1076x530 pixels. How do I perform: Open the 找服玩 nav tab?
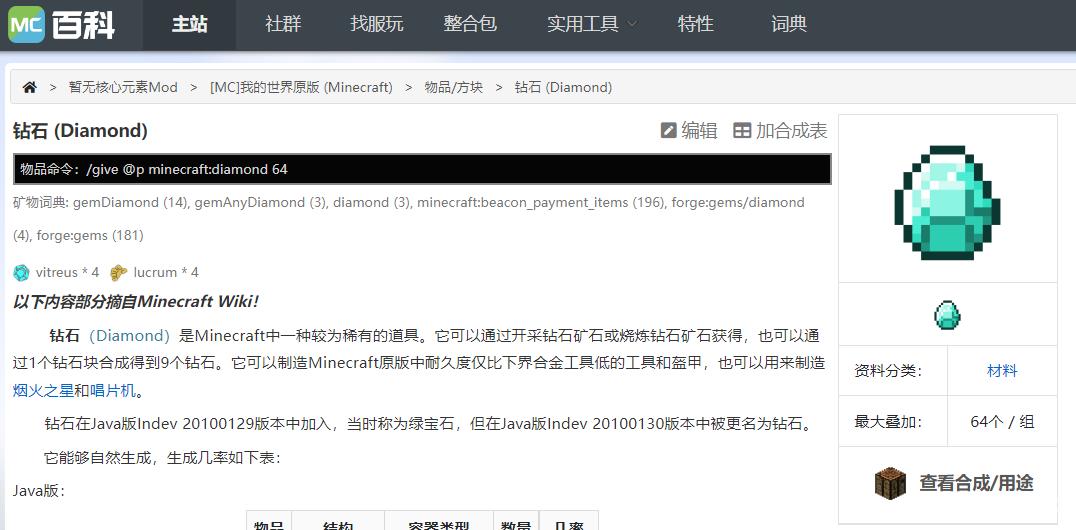[x=376, y=25]
